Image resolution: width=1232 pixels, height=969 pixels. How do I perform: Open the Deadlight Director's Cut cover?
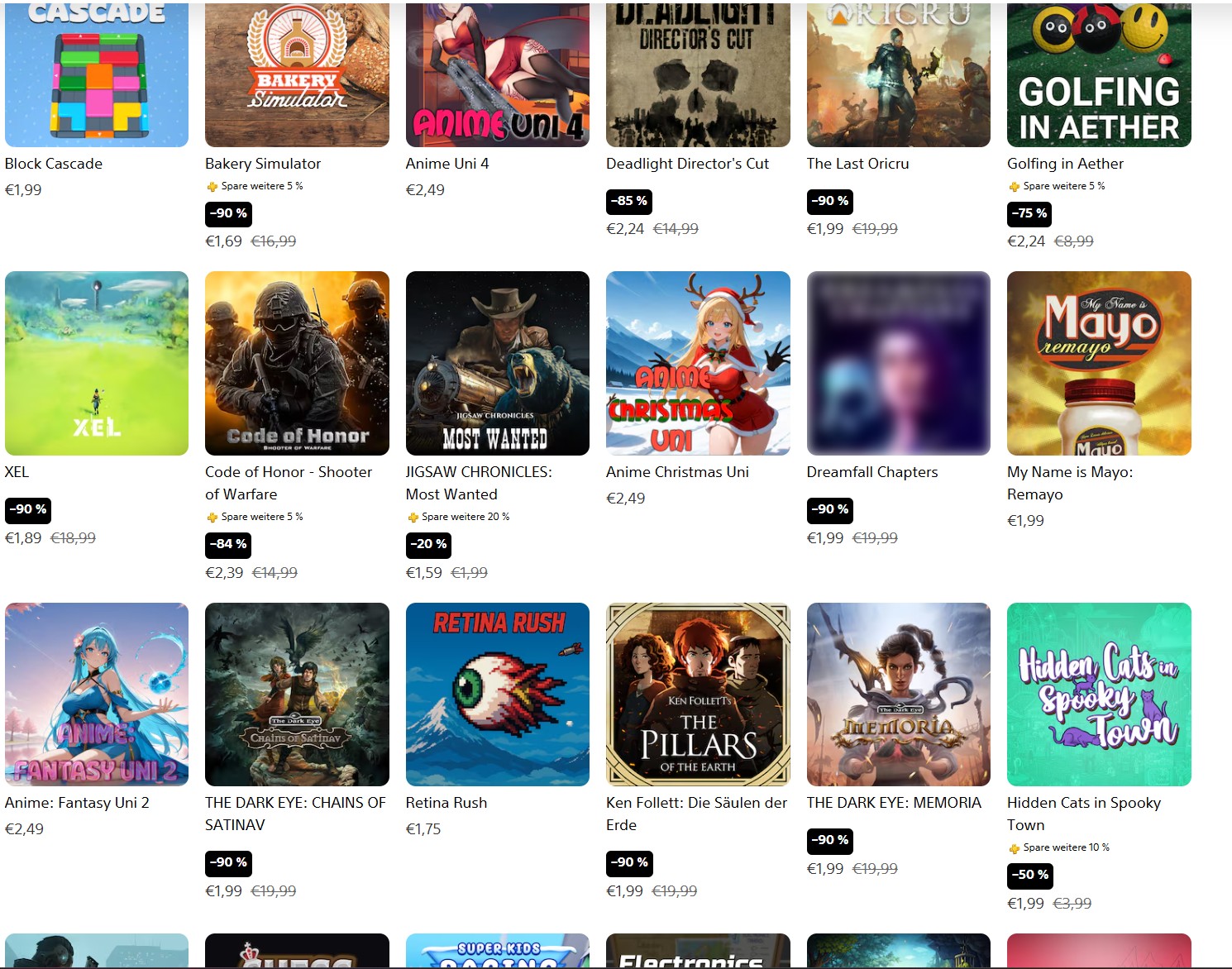click(698, 74)
